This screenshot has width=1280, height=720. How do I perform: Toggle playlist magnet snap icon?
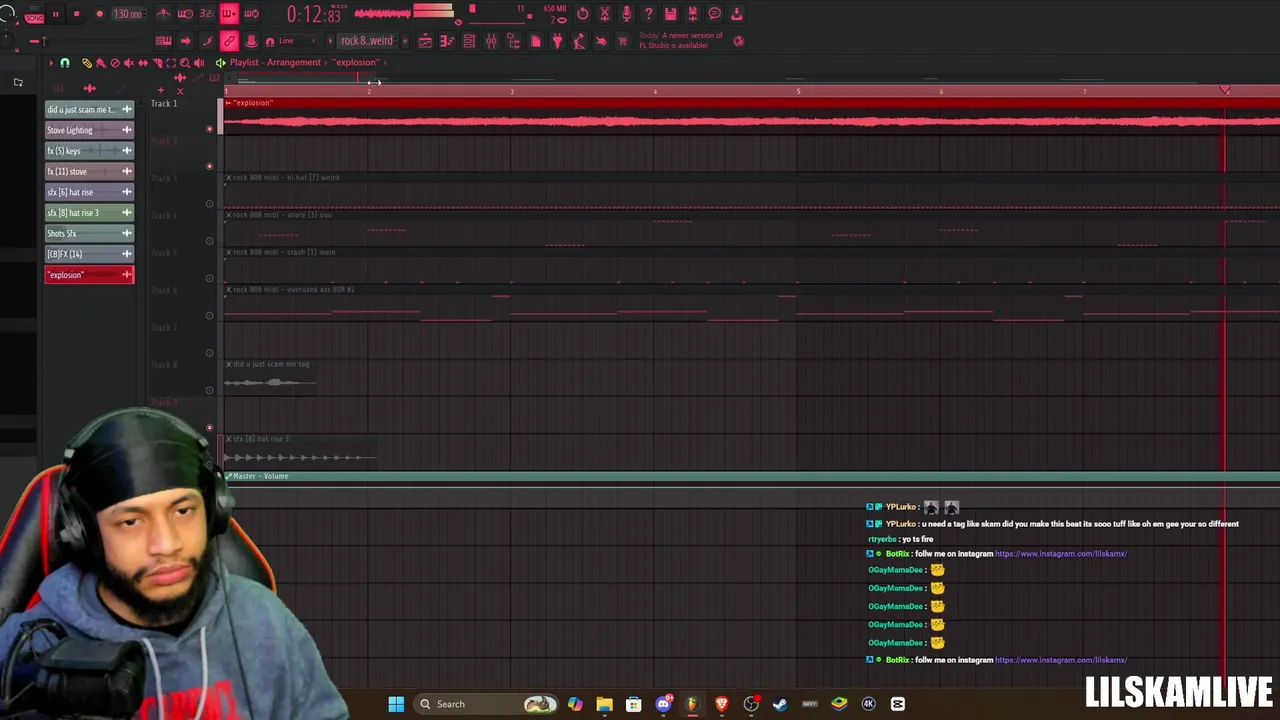(x=65, y=63)
